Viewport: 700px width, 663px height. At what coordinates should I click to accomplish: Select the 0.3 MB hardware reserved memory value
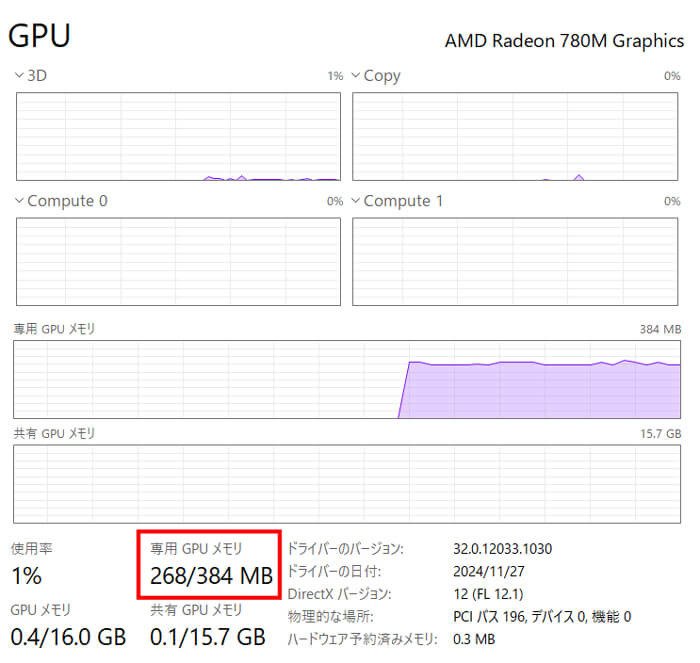pyautogui.click(x=474, y=639)
